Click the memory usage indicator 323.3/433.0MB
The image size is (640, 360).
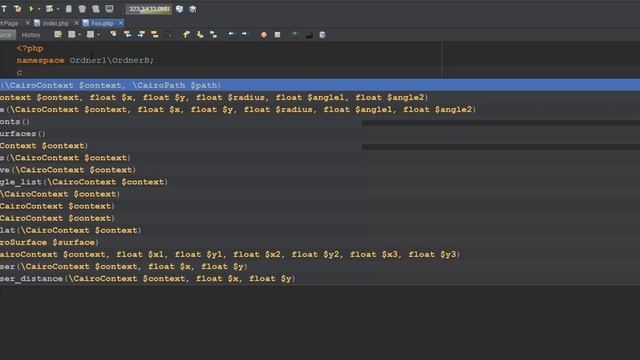click(x=149, y=9)
